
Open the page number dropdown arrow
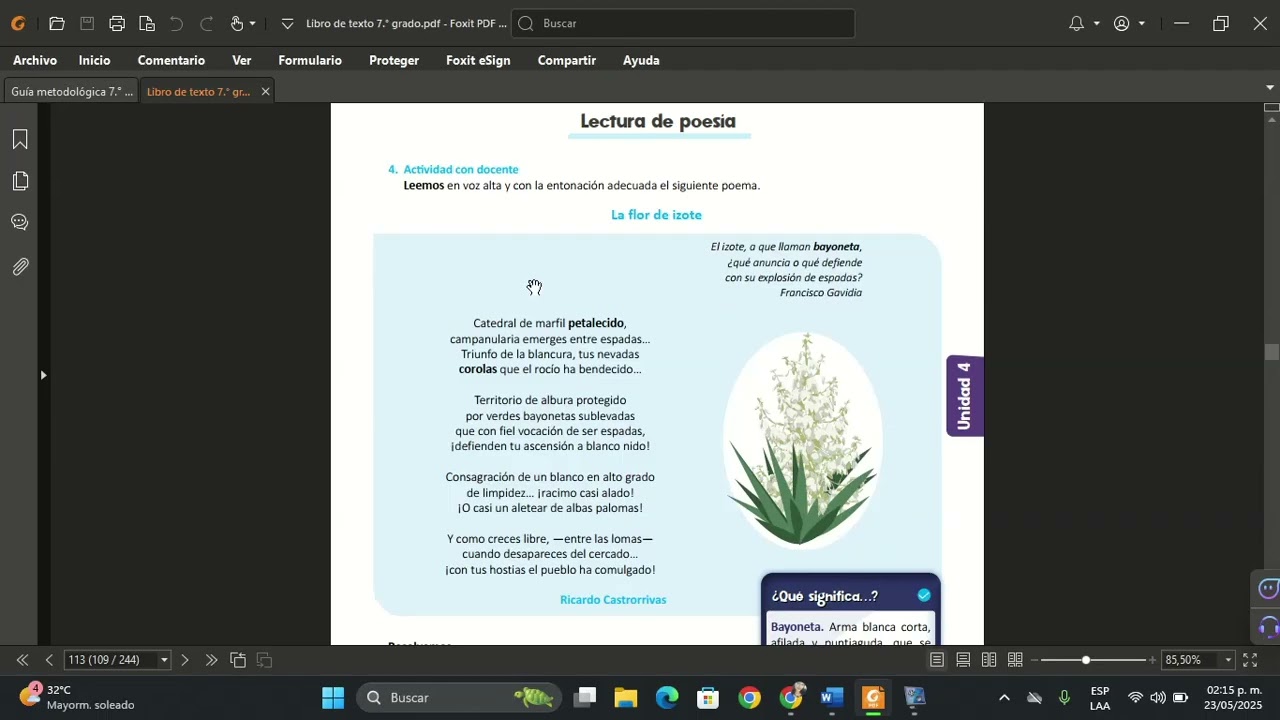(164, 660)
